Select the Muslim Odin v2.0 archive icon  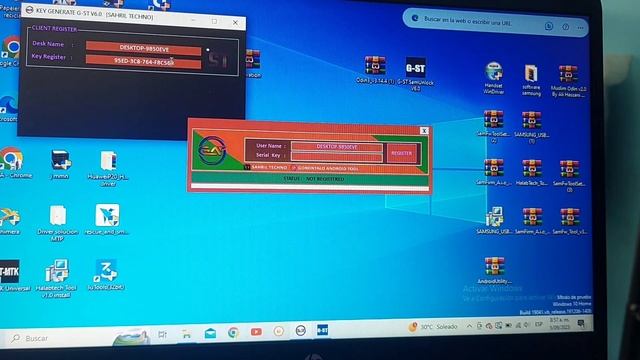pos(568,81)
